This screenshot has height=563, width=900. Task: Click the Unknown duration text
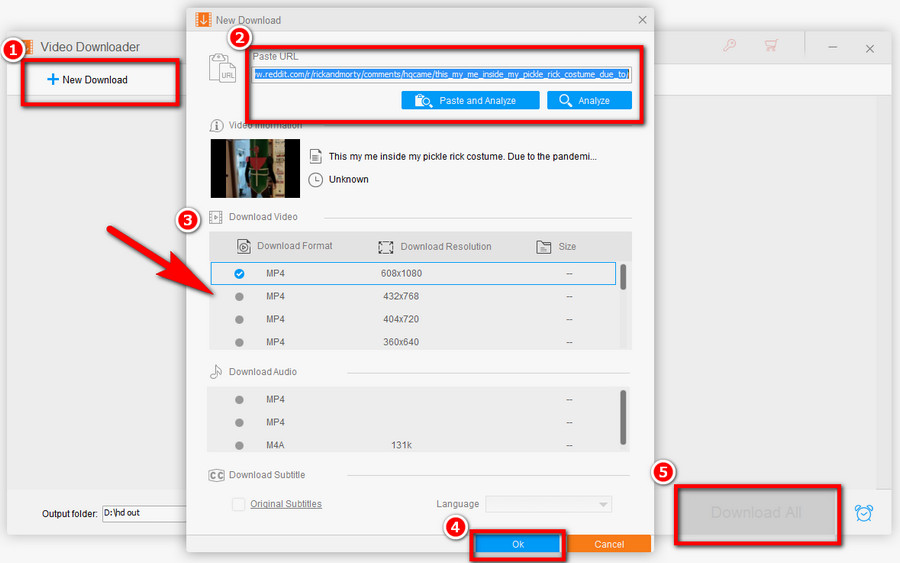point(348,179)
